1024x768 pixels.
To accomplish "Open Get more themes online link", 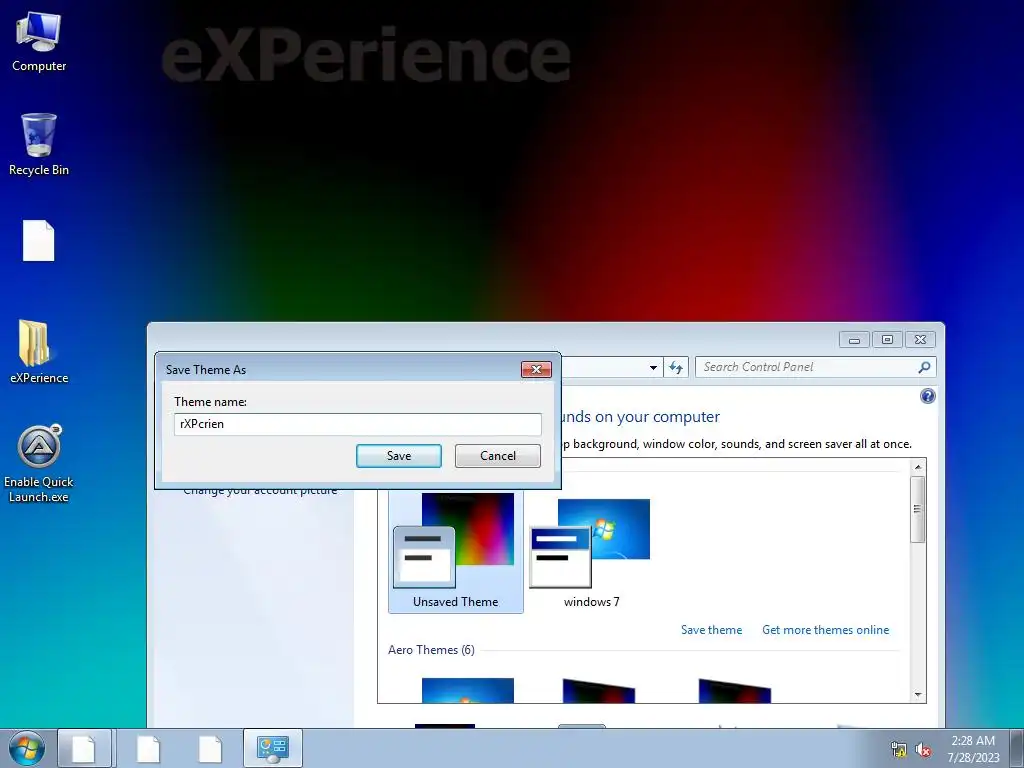I will [x=825, y=630].
